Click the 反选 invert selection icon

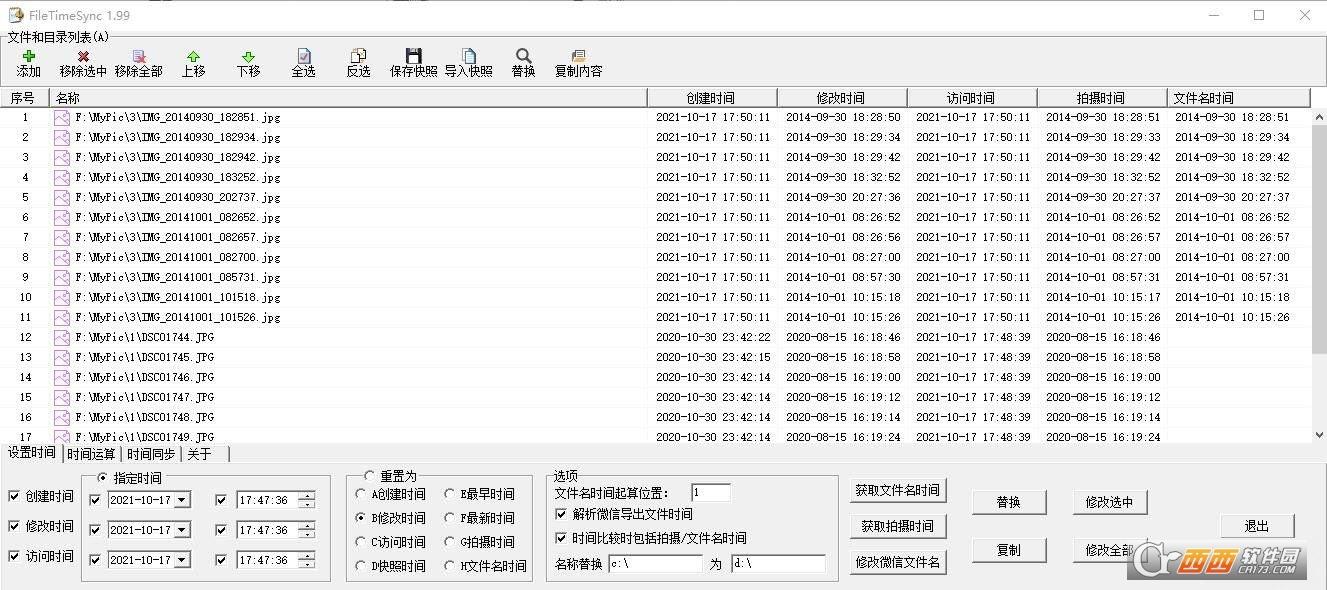pos(358,56)
